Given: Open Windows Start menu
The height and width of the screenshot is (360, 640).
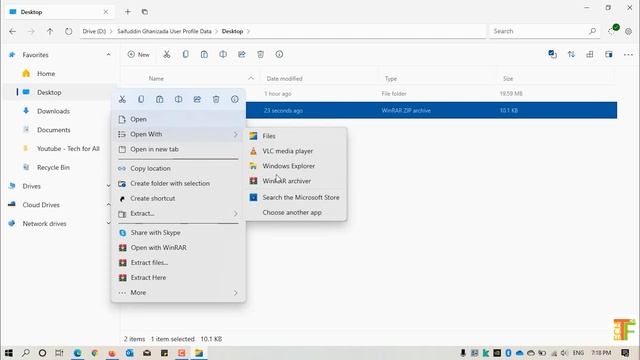Looking at the screenshot, I should pyautogui.click(x=9, y=353).
